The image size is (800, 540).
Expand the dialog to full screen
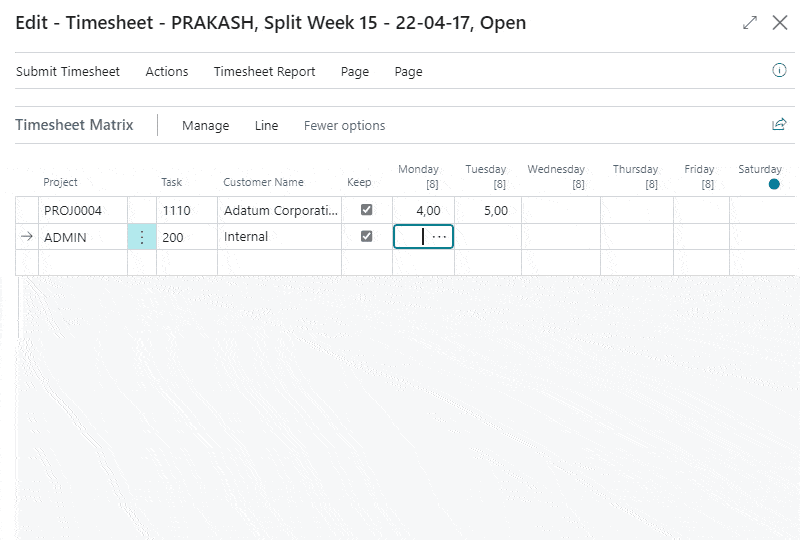[x=750, y=22]
